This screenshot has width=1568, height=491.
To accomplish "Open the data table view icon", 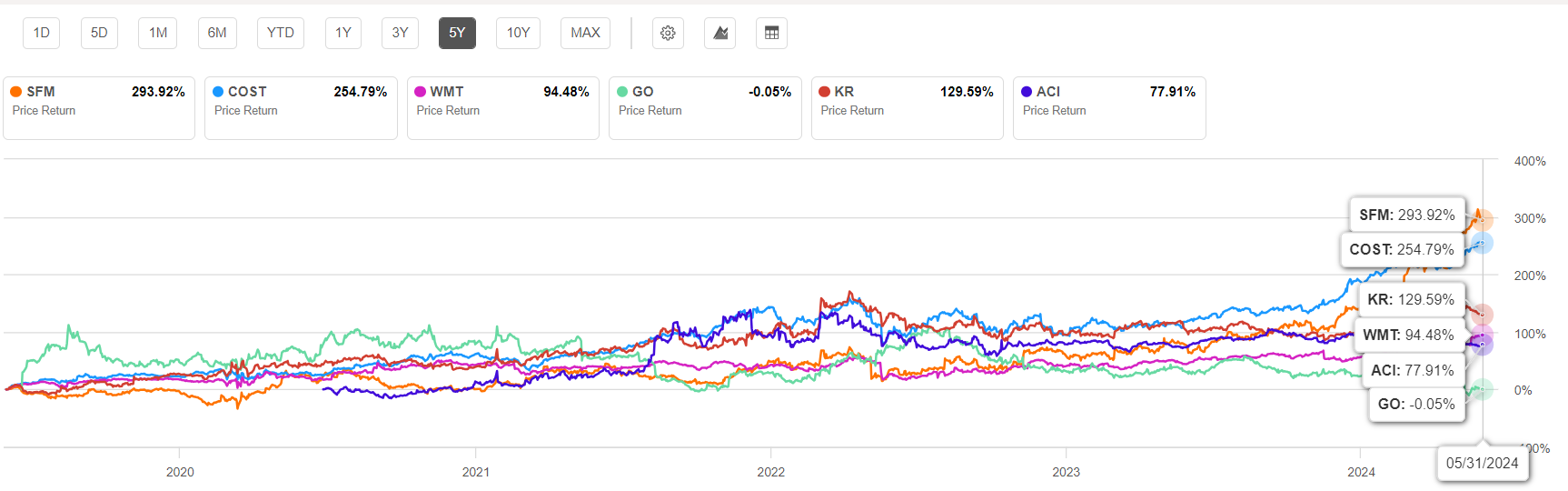I will point(771,34).
